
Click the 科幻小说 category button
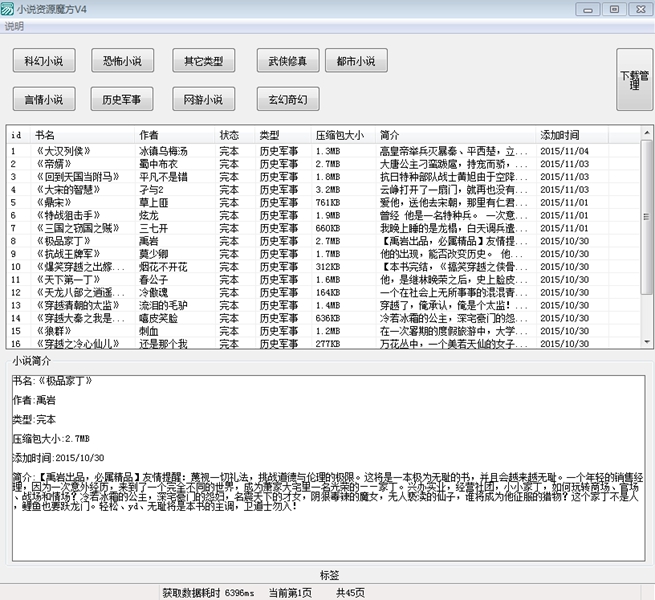click(x=44, y=61)
